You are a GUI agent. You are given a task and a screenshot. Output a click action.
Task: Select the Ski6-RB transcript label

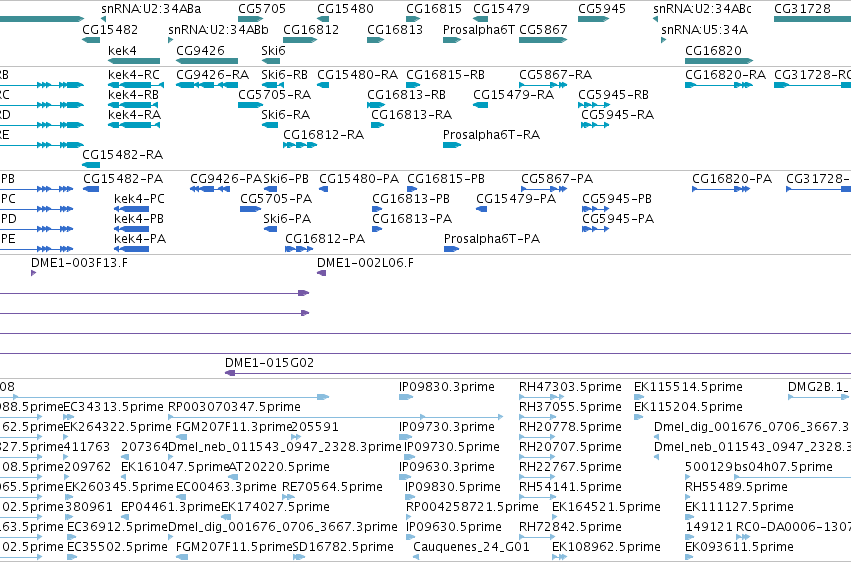click(284, 74)
